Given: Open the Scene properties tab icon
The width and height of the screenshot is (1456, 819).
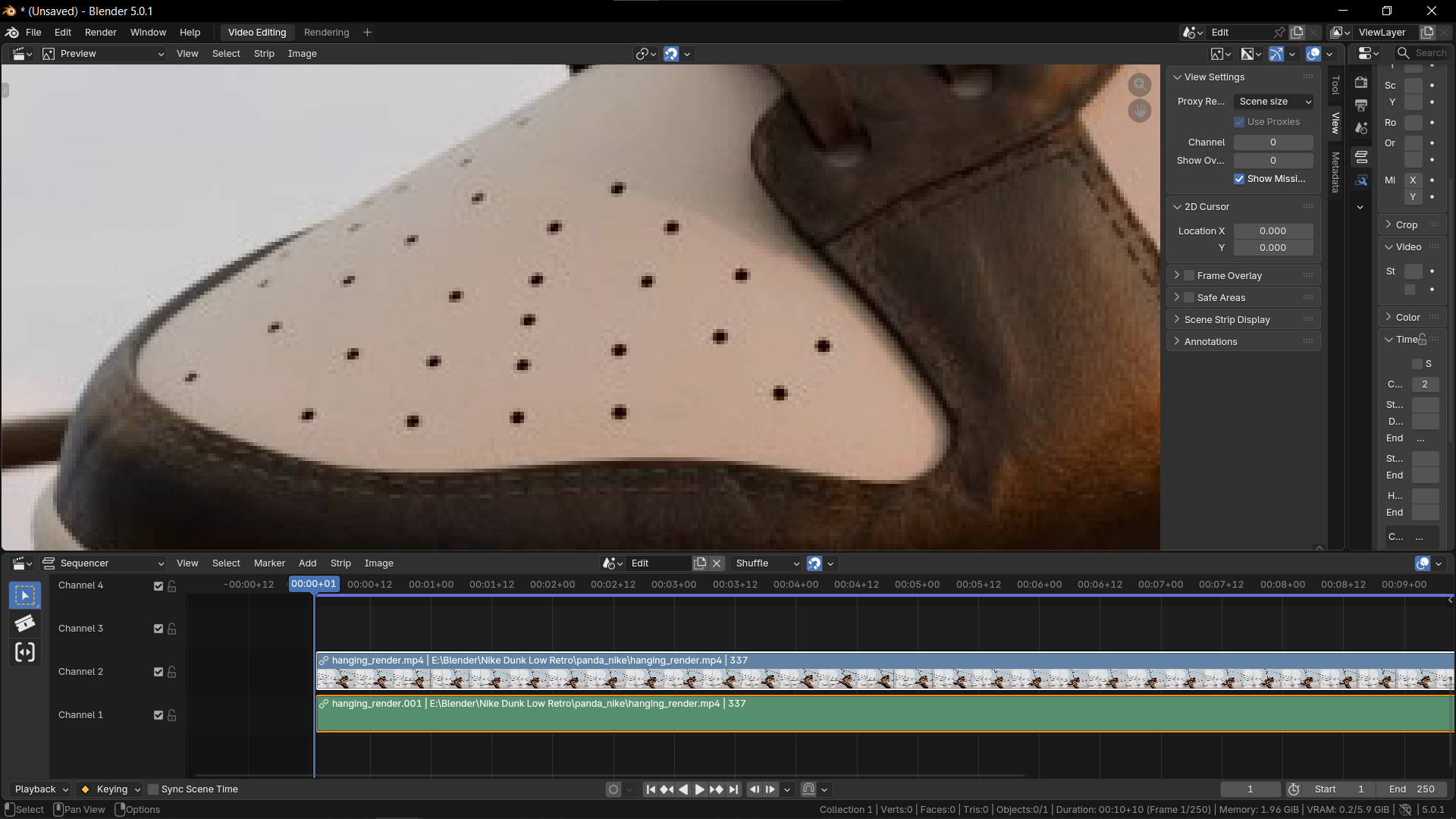Looking at the screenshot, I should (1361, 128).
